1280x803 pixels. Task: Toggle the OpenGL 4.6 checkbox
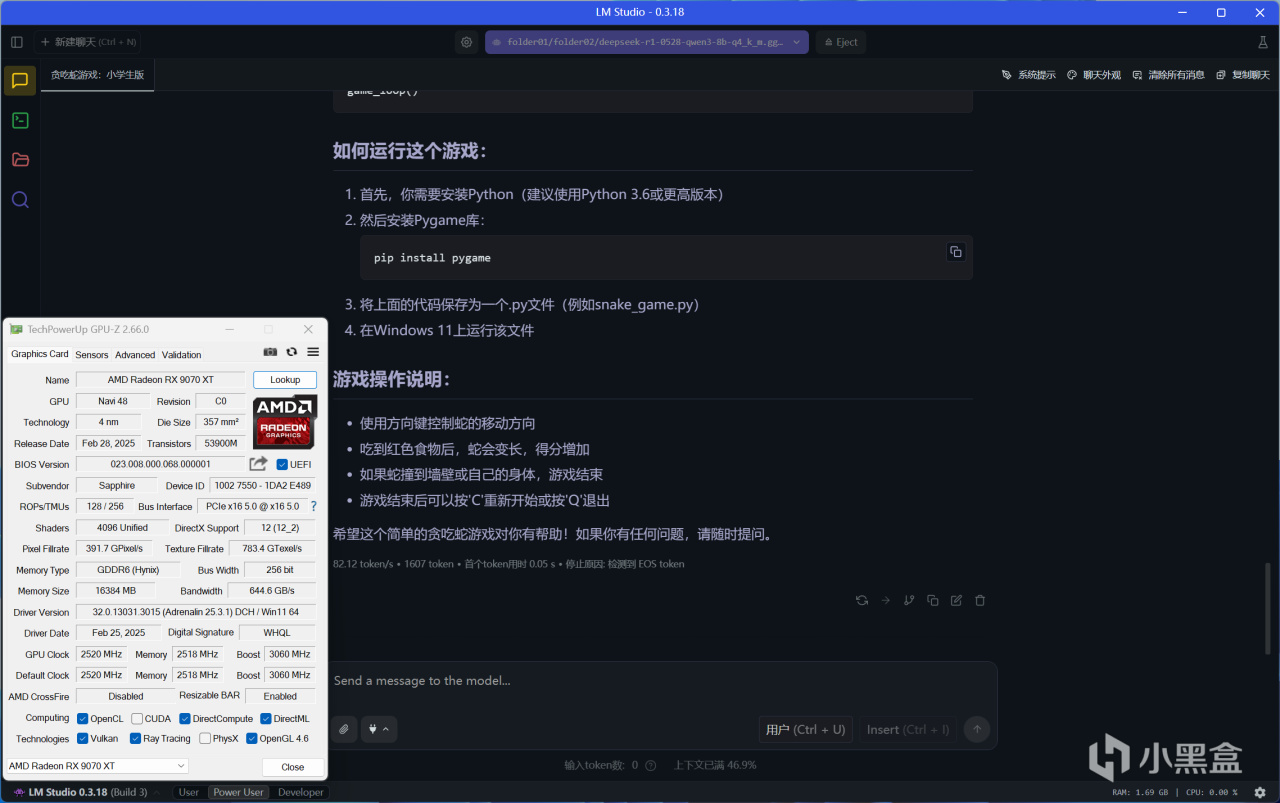[x=252, y=739]
